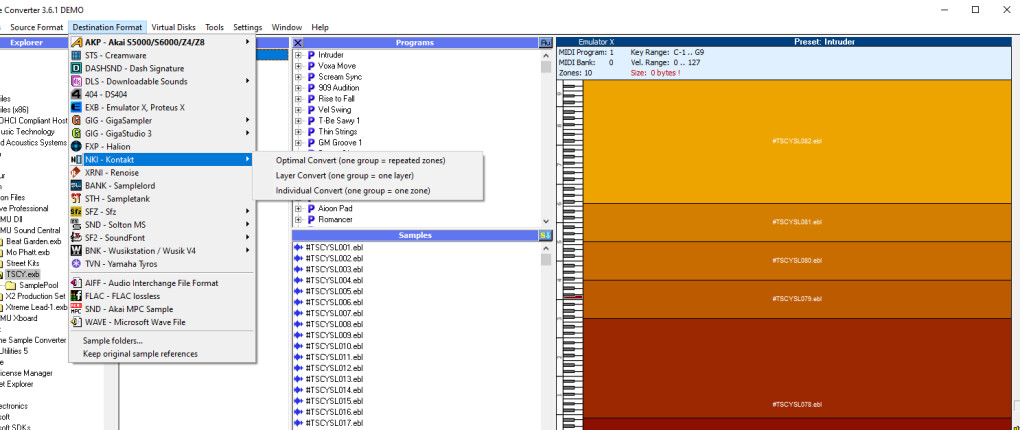The image size is (1020, 430).
Task: Select Individual Convert option
Action: tap(354, 190)
